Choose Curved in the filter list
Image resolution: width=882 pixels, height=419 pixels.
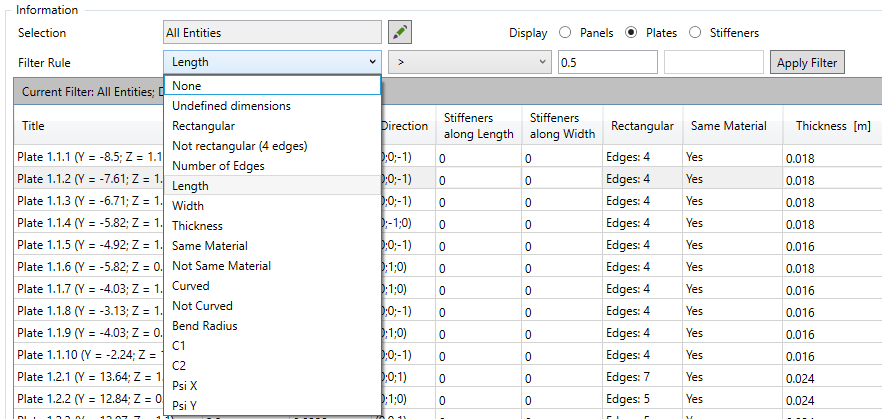272,286
